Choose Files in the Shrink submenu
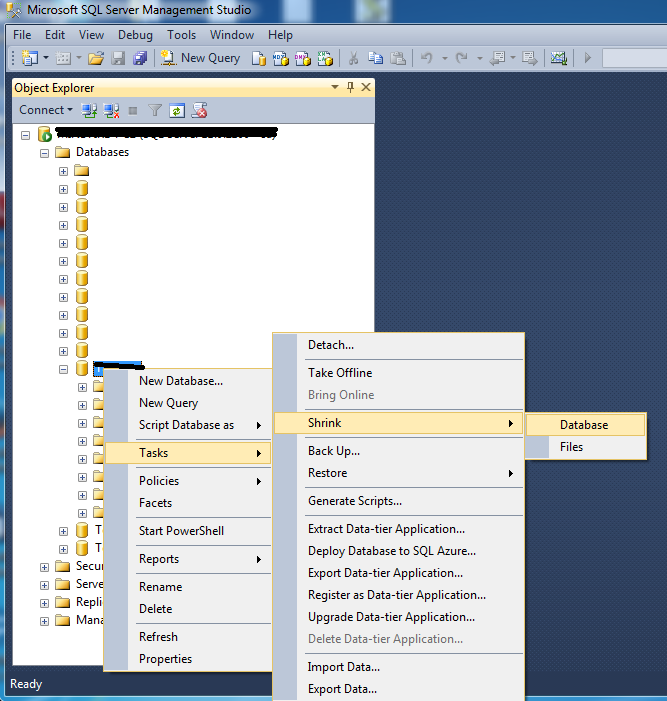This screenshot has width=667, height=701. (586, 447)
